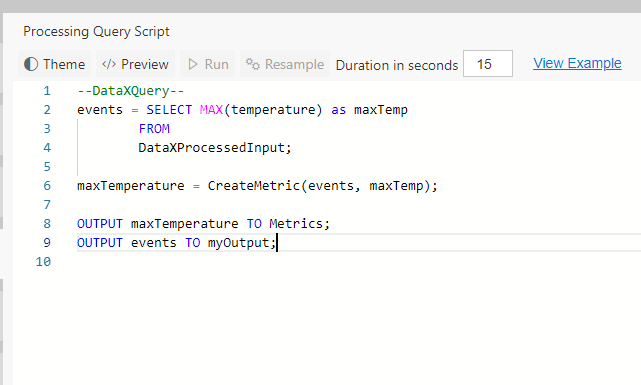This screenshot has width=641, height=385.
Task: Click the Preview code brackets icon
Action: pyautogui.click(x=109, y=64)
